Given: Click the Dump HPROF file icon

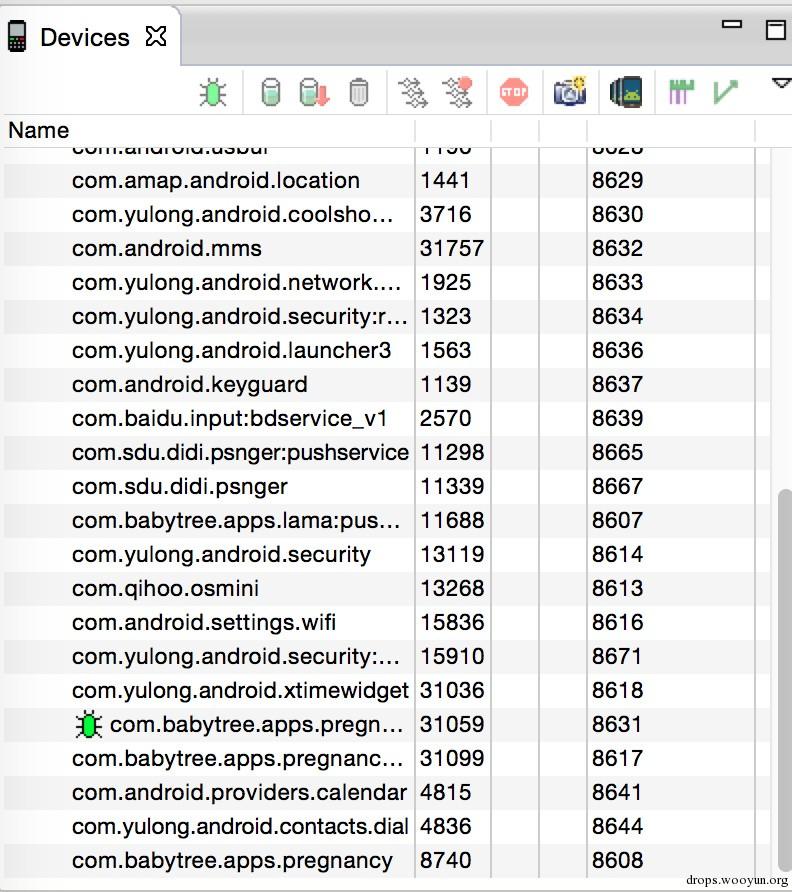Looking at the screenshot, I should pyautogui.click(x=315, y=92).
